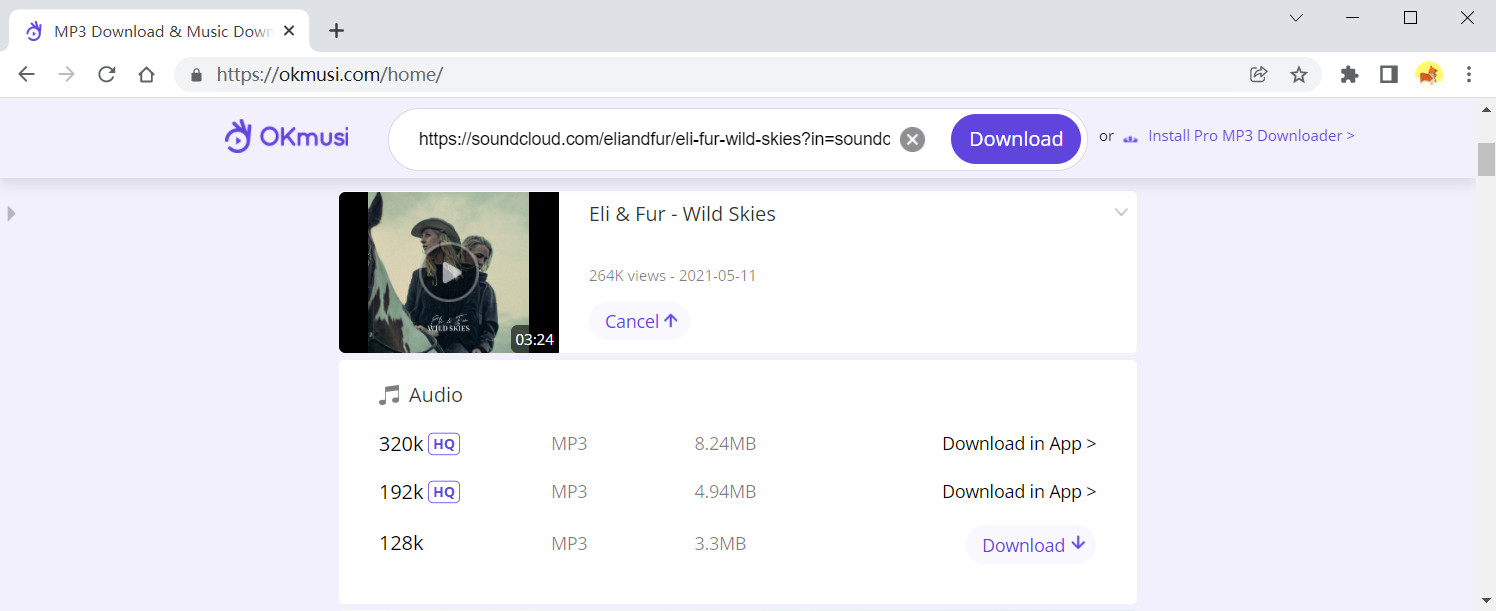The image size is (1496, 611).
Task: Click the OKmusi logo
Action: coord(287,137)
